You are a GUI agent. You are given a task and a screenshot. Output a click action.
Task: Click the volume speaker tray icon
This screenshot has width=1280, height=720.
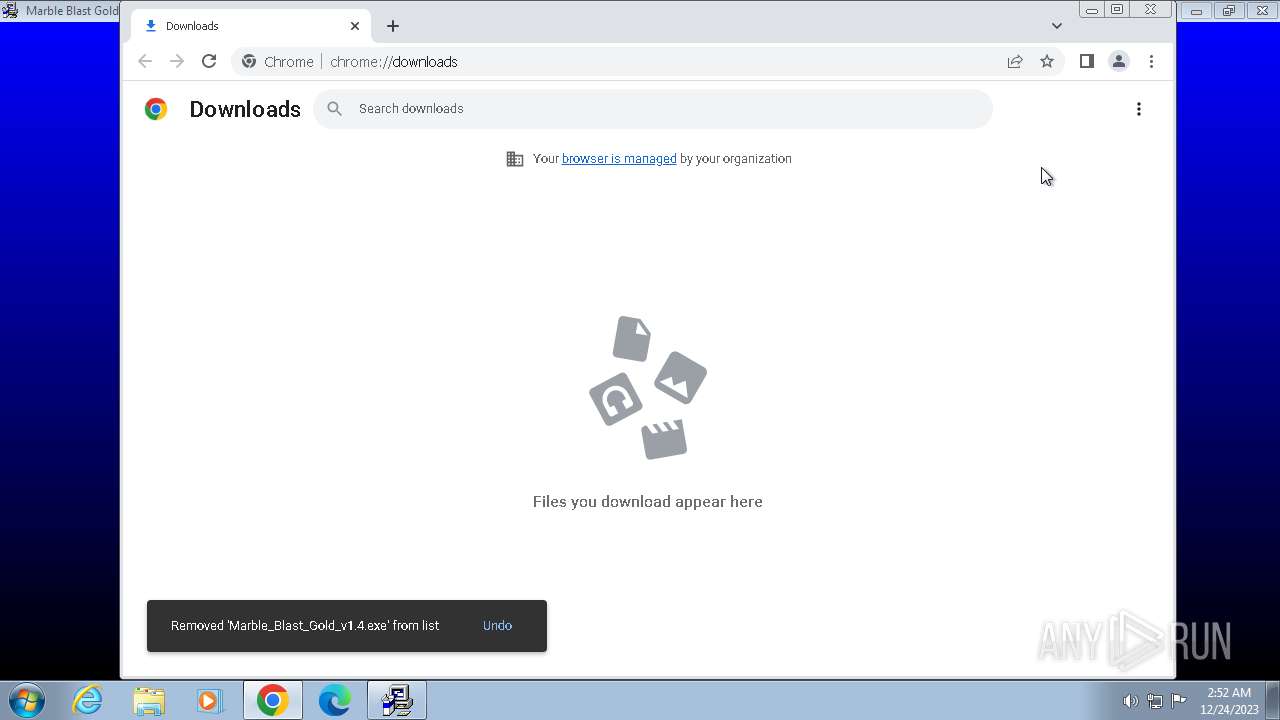(1130, 701)
